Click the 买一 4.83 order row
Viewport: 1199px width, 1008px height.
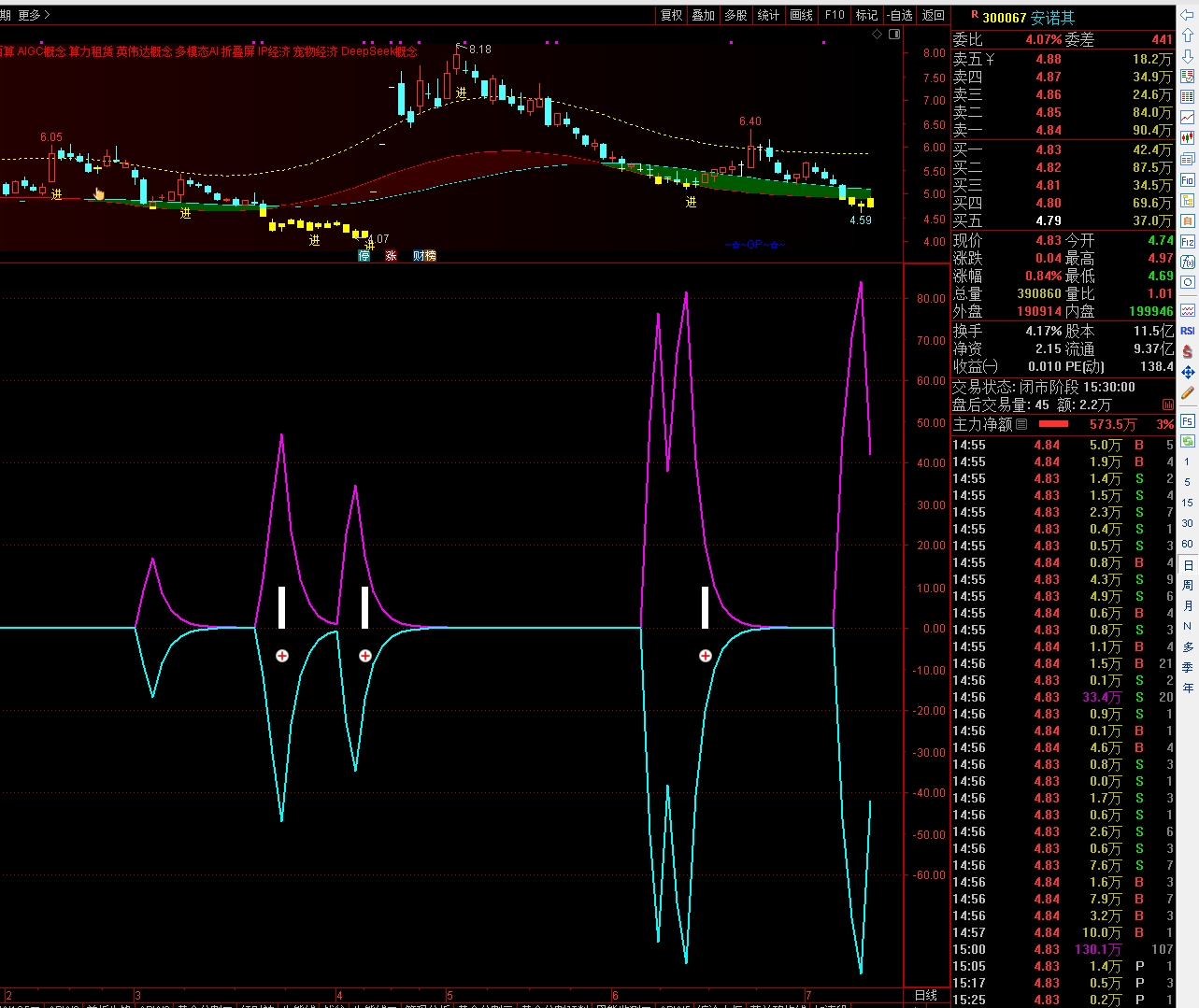pyautogui.click(x=1063, y=149)
